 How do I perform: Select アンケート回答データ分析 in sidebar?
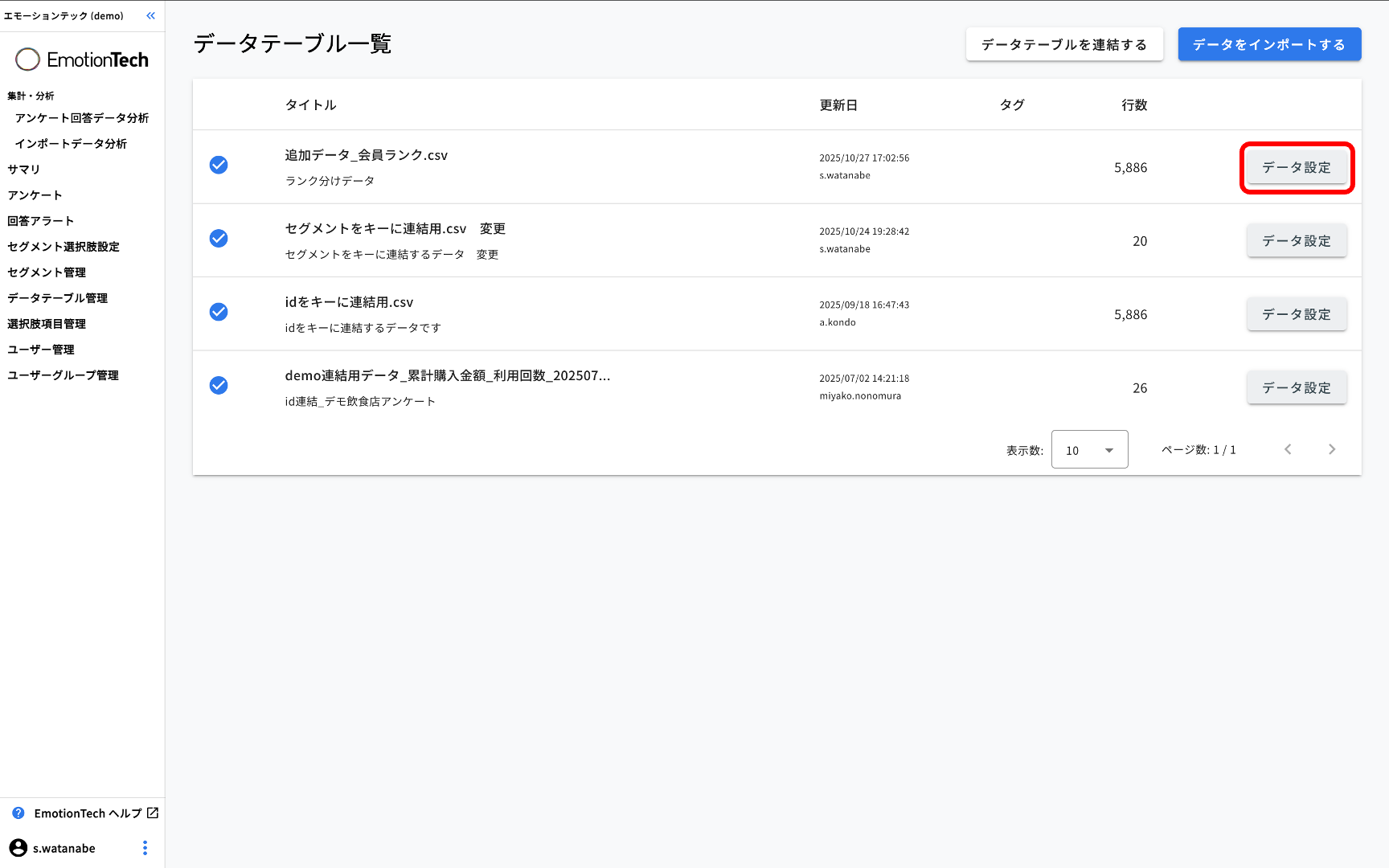pos(81,118)
